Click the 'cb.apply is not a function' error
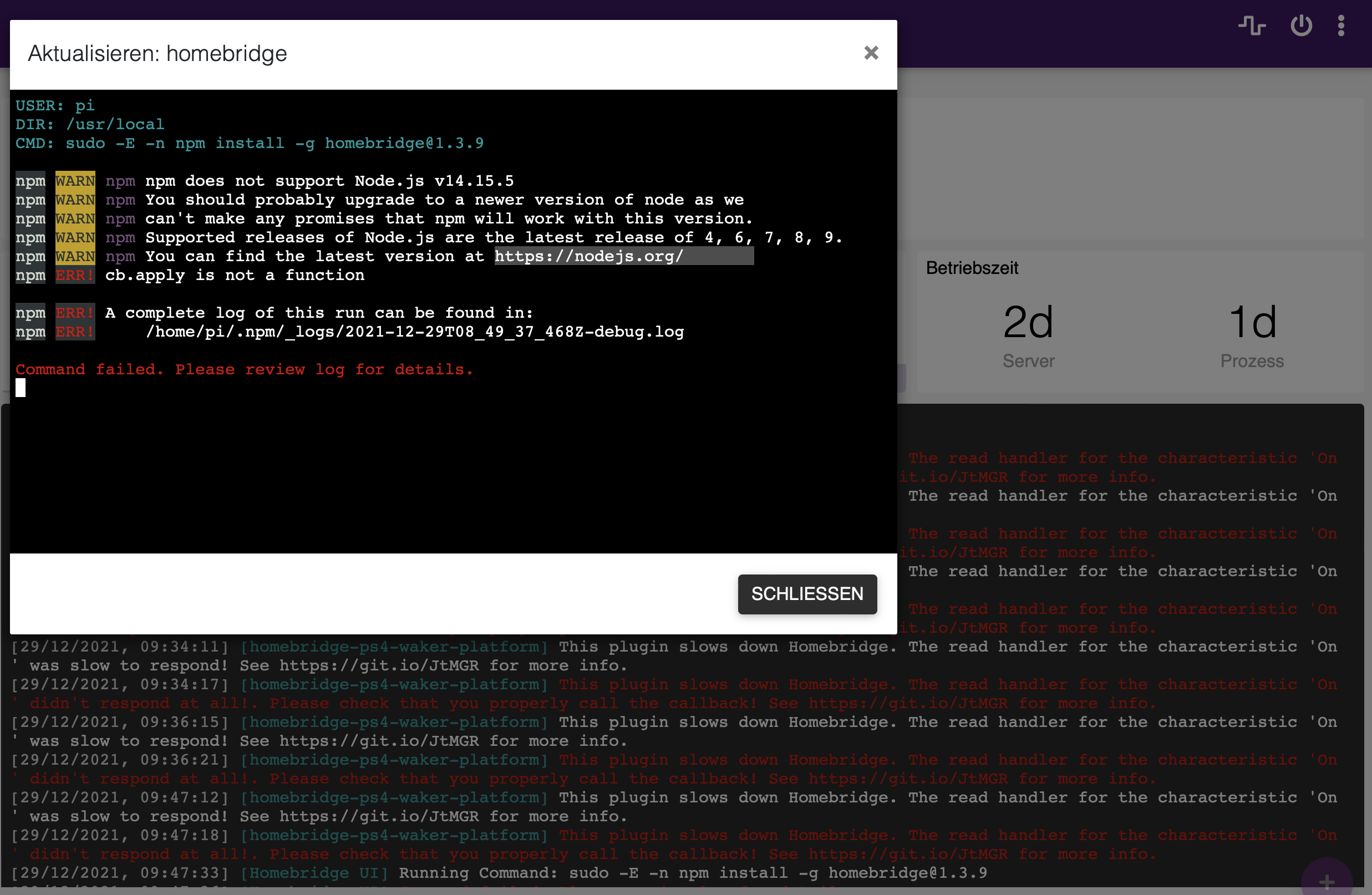The image size is (1372, 895). 235,276
